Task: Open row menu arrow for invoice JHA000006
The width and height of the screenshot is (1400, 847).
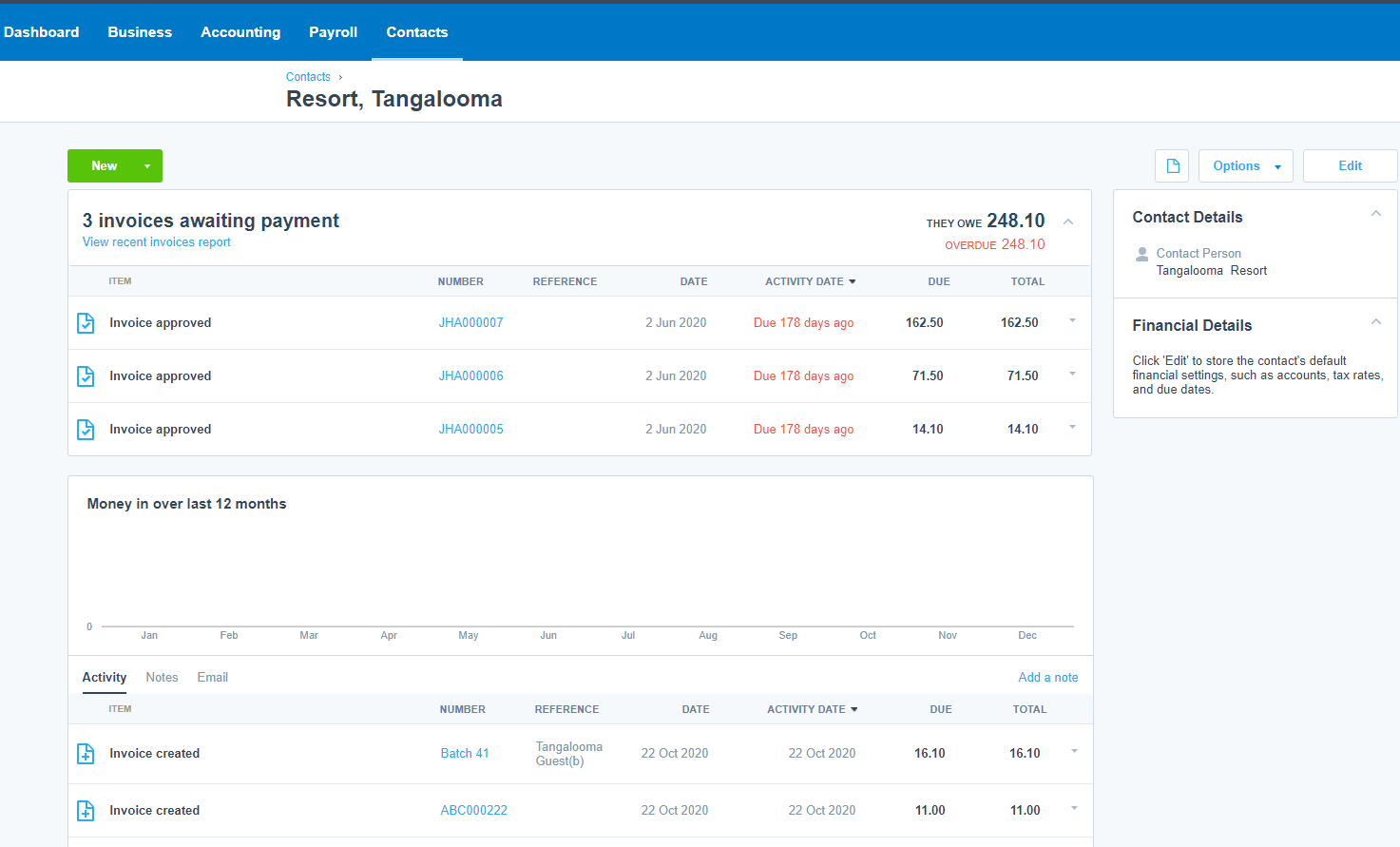Action: click(x=1072, y=375)
